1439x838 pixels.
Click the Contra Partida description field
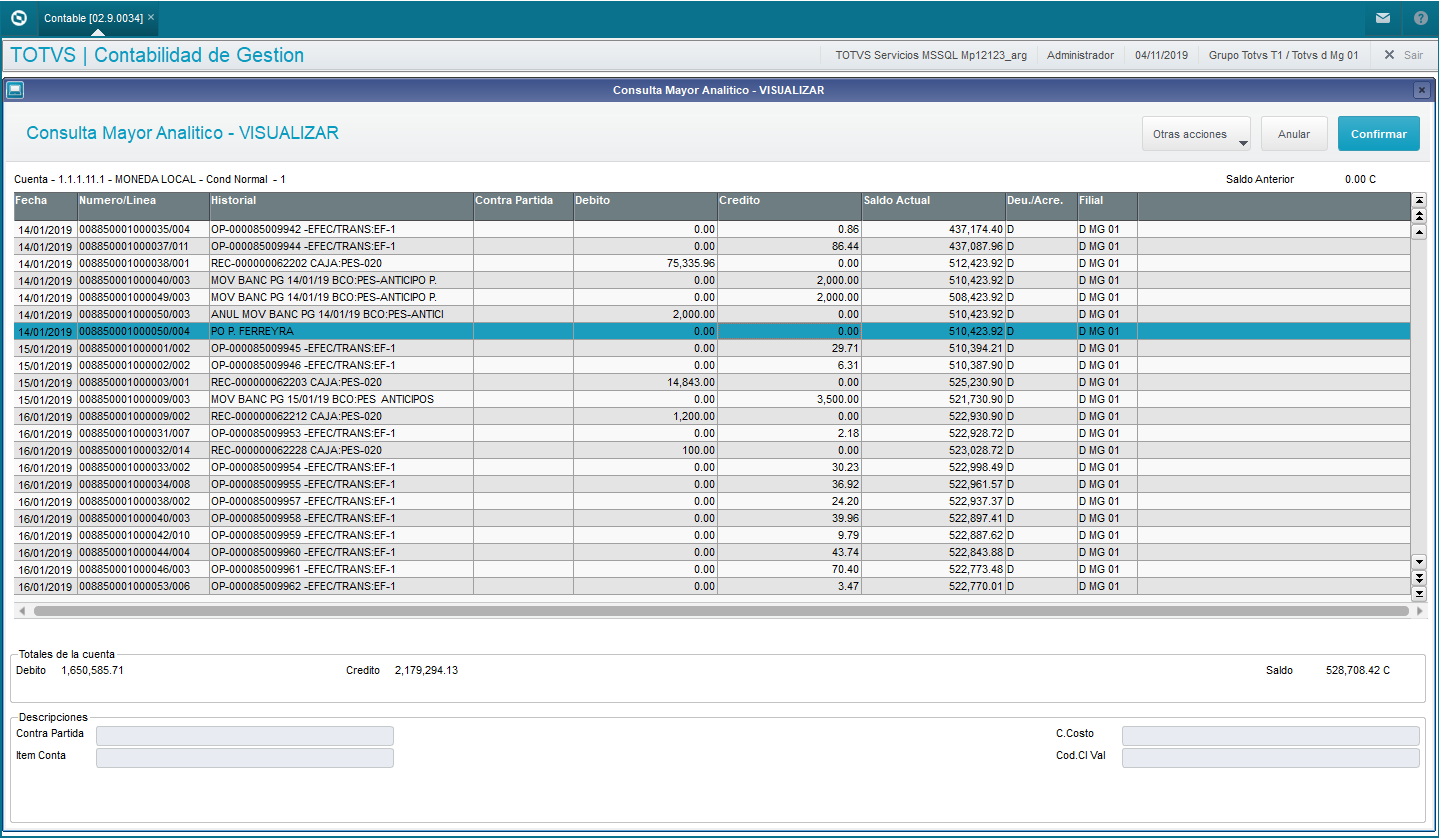pyautogui.click(x=245, y=736)
